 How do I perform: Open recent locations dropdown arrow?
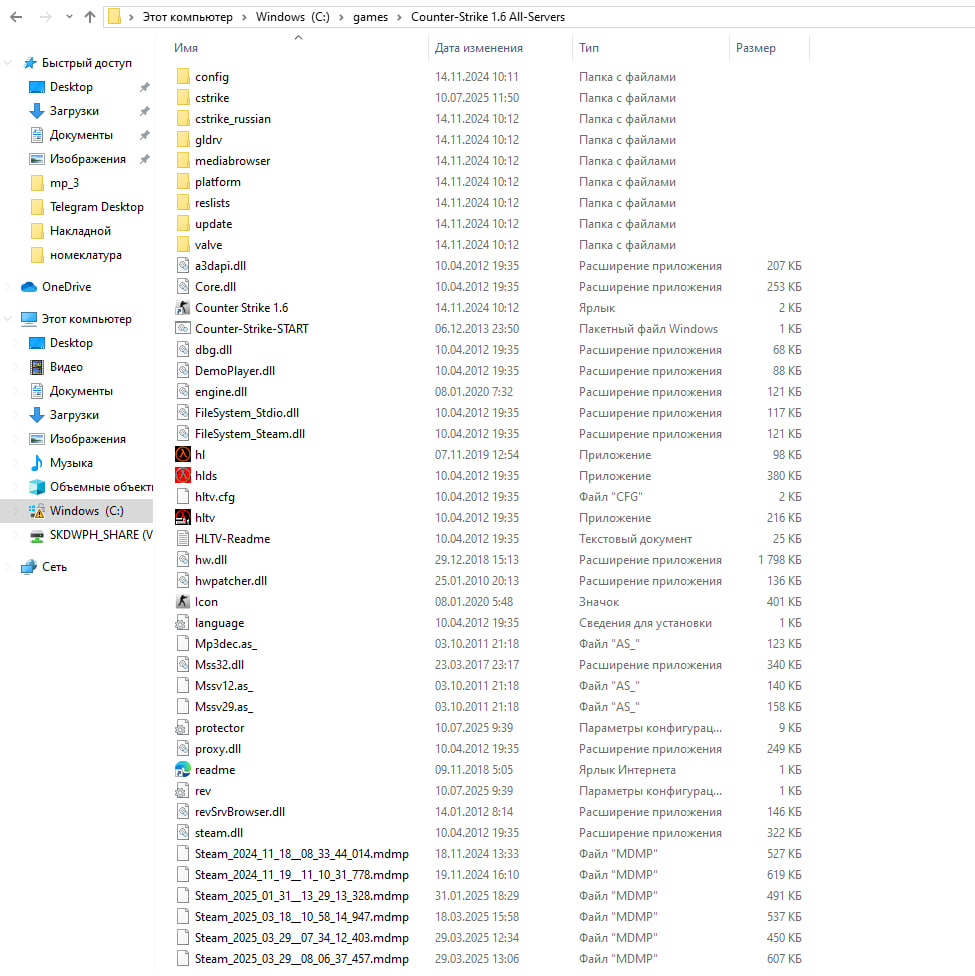(69, 17)
